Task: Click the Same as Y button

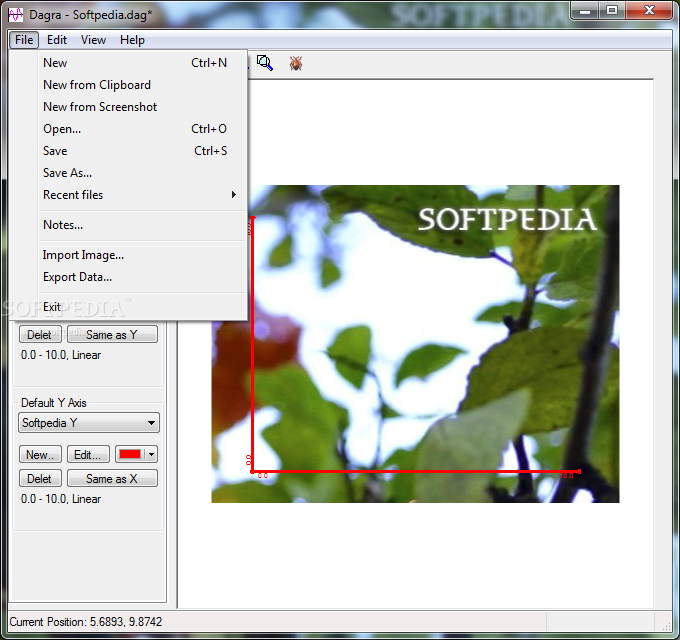Action: (x=112, y=334)
